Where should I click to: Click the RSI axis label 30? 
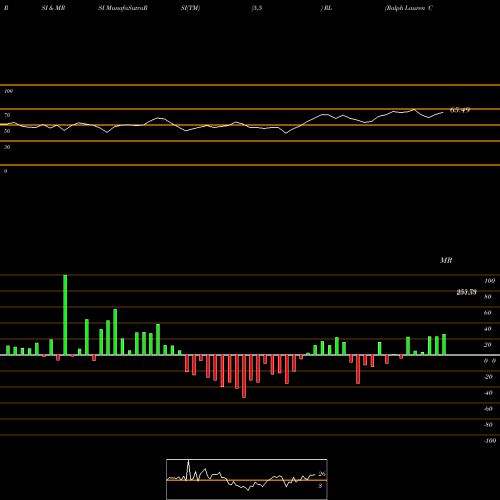[7, 147]
